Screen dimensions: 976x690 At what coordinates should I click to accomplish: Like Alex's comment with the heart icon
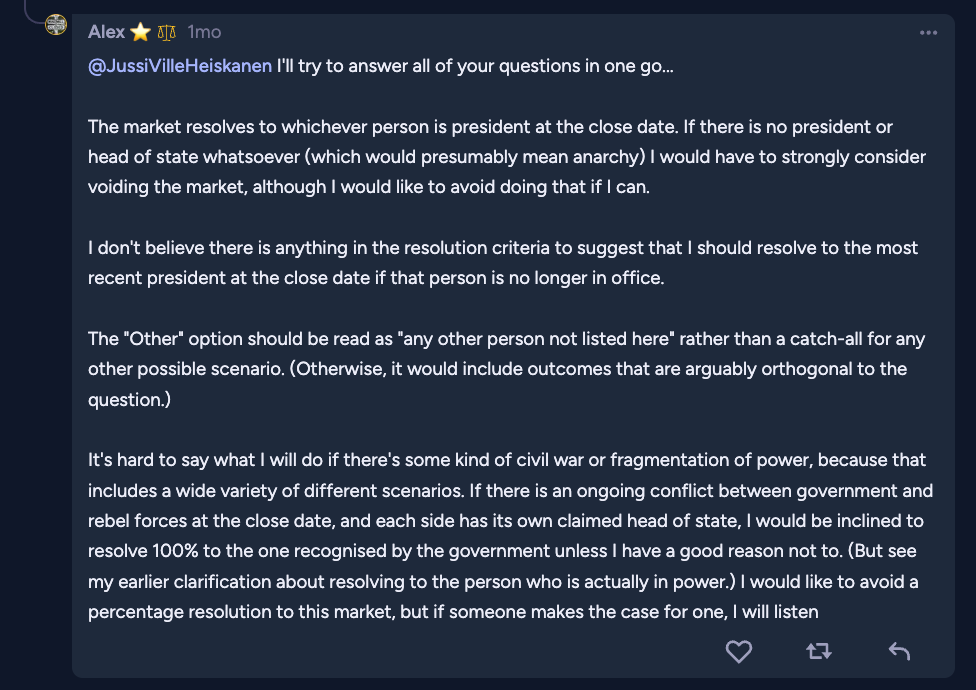738,652
